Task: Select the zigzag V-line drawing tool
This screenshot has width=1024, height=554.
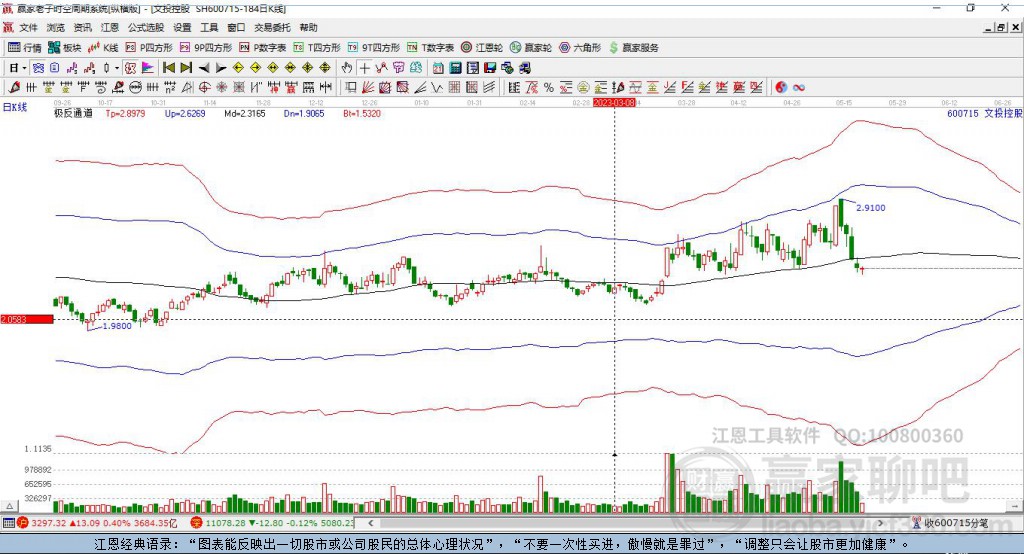Action: [x=437, y=88]
